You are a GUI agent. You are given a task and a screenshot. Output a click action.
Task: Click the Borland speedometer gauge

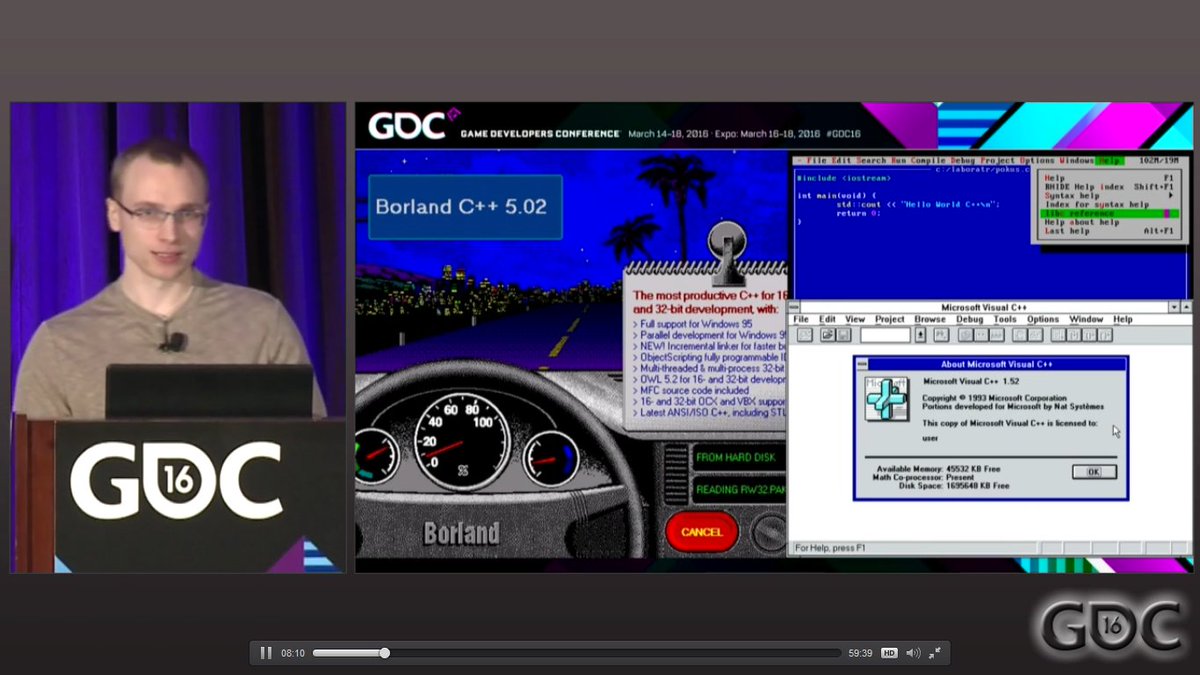461,439
